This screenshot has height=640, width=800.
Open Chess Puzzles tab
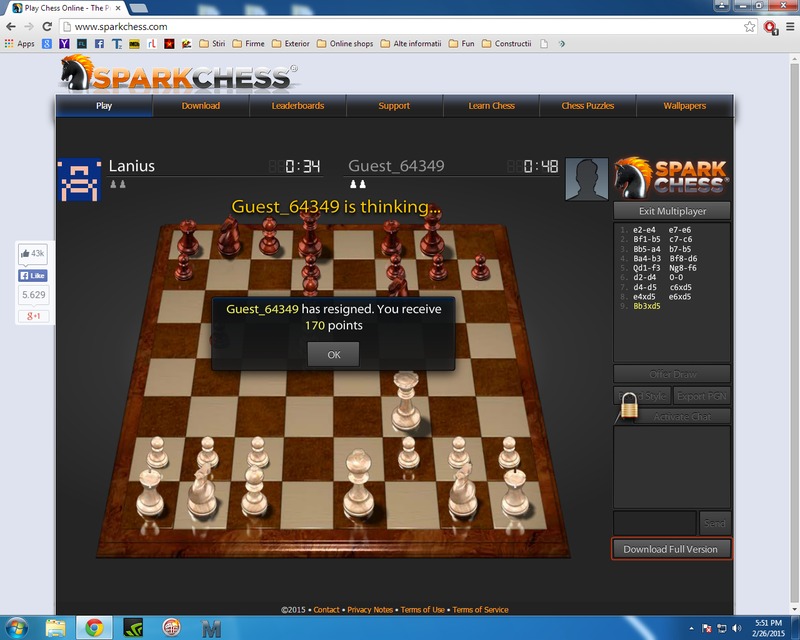[588, 106]
